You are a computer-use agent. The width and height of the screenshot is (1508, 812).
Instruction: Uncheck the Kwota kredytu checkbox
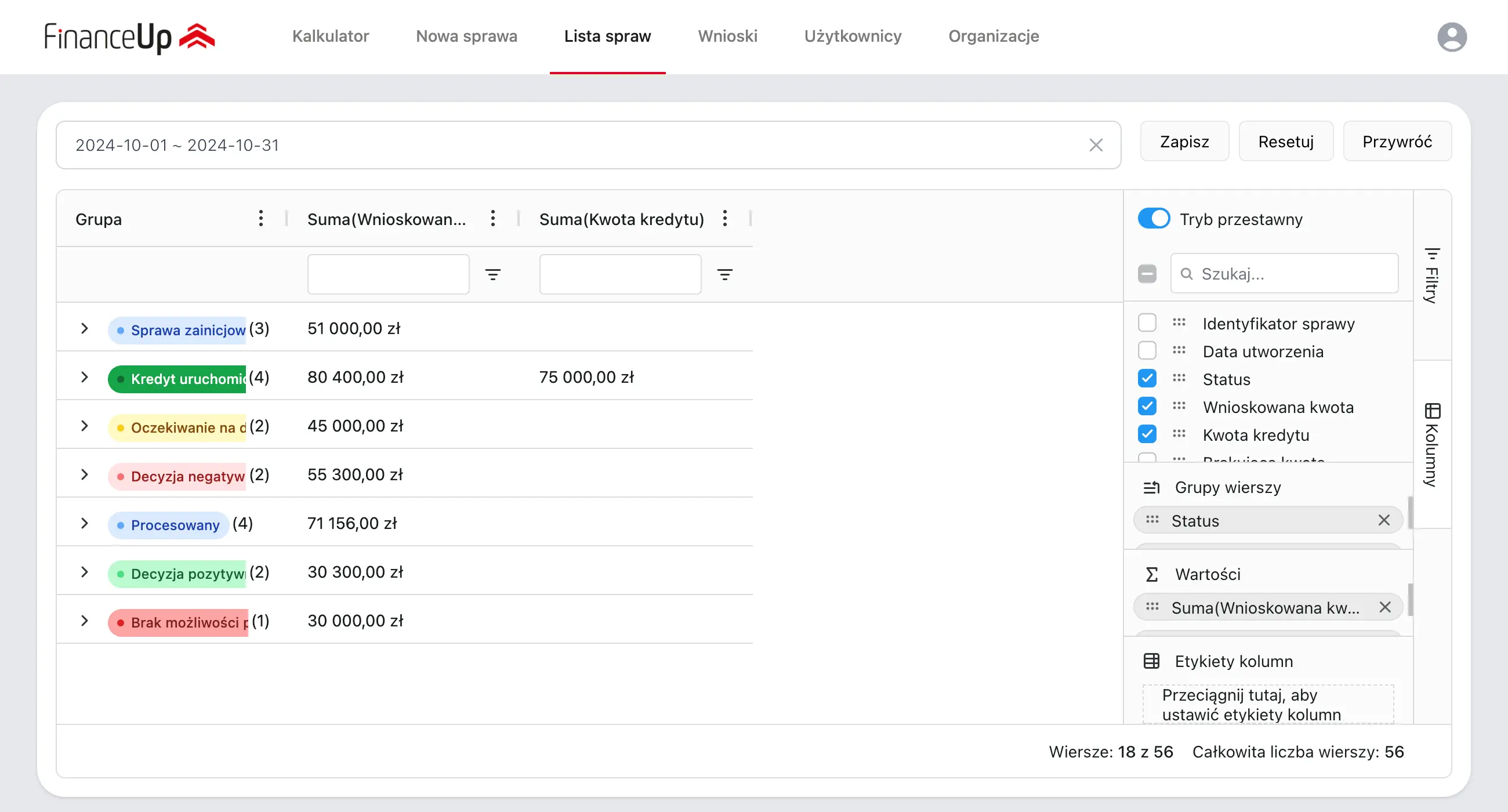coord(1147,434)
